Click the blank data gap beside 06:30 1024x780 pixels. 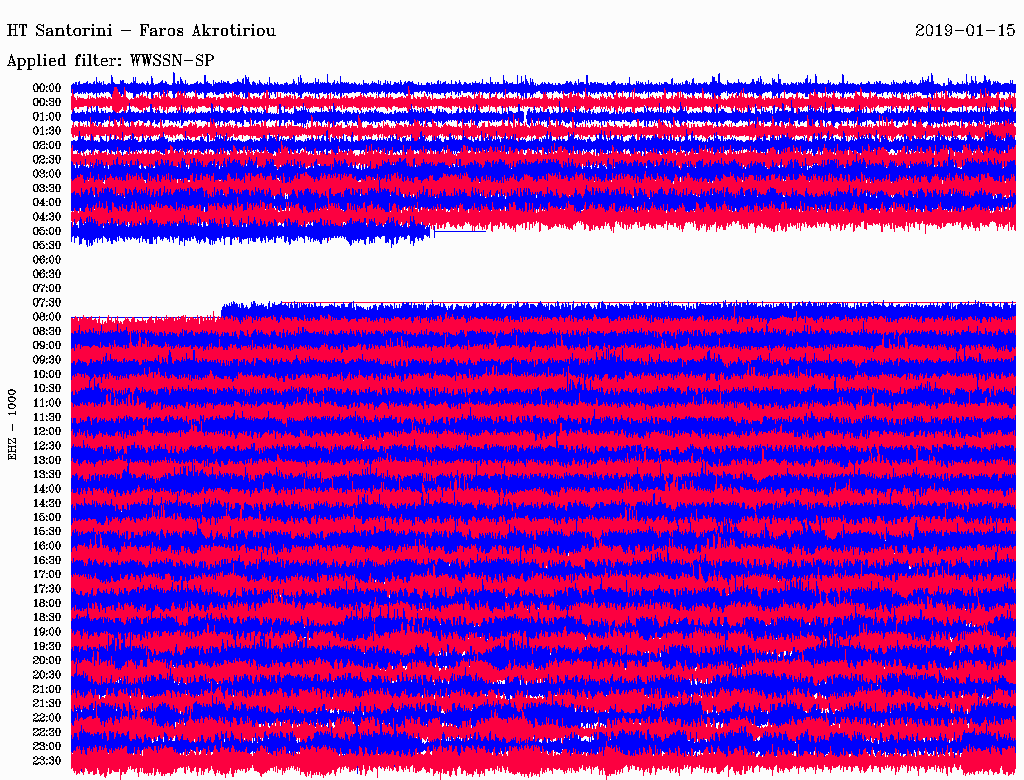coord(540,273)
